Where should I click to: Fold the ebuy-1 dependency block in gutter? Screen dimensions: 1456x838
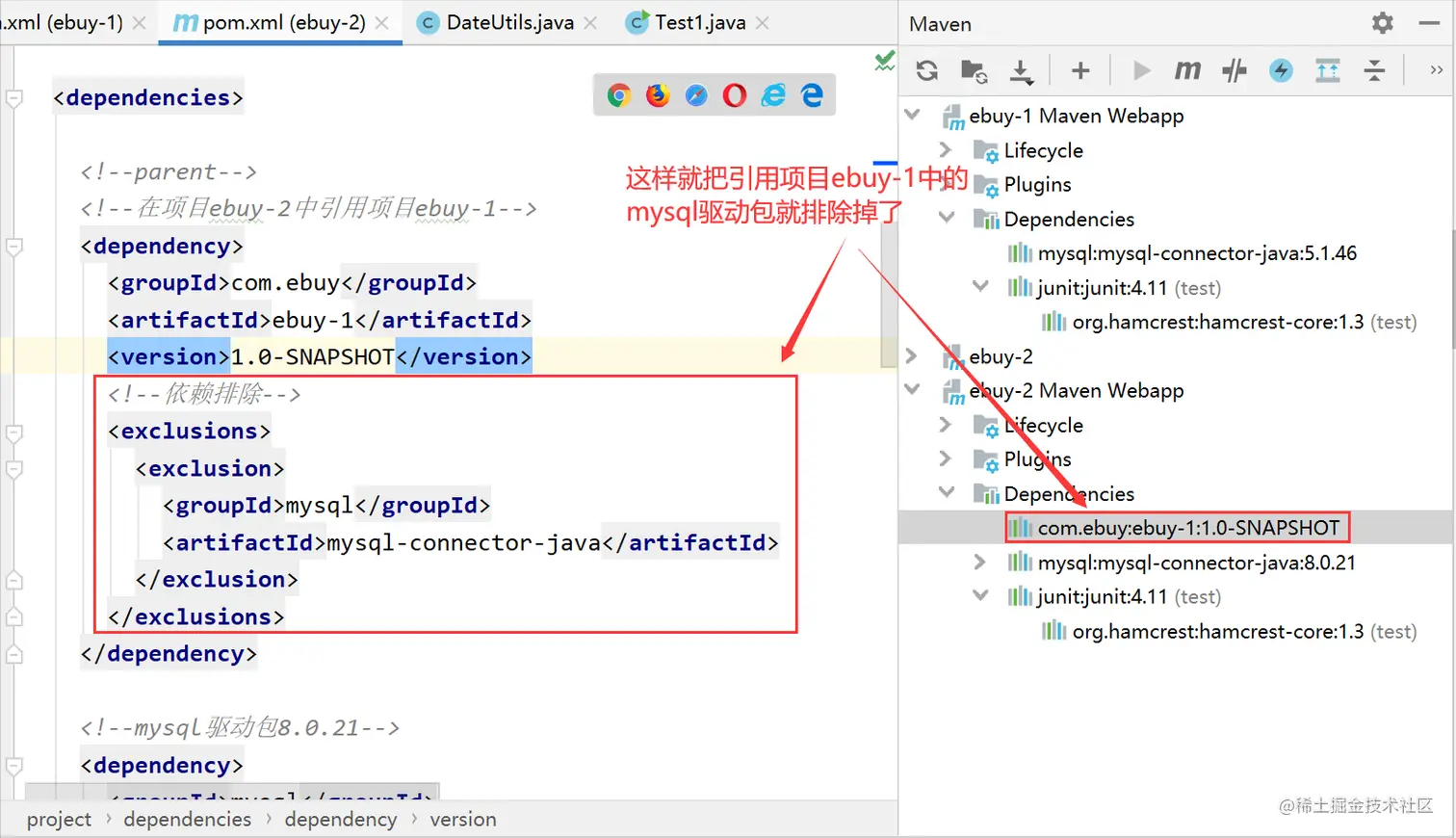tap(14, 247)
